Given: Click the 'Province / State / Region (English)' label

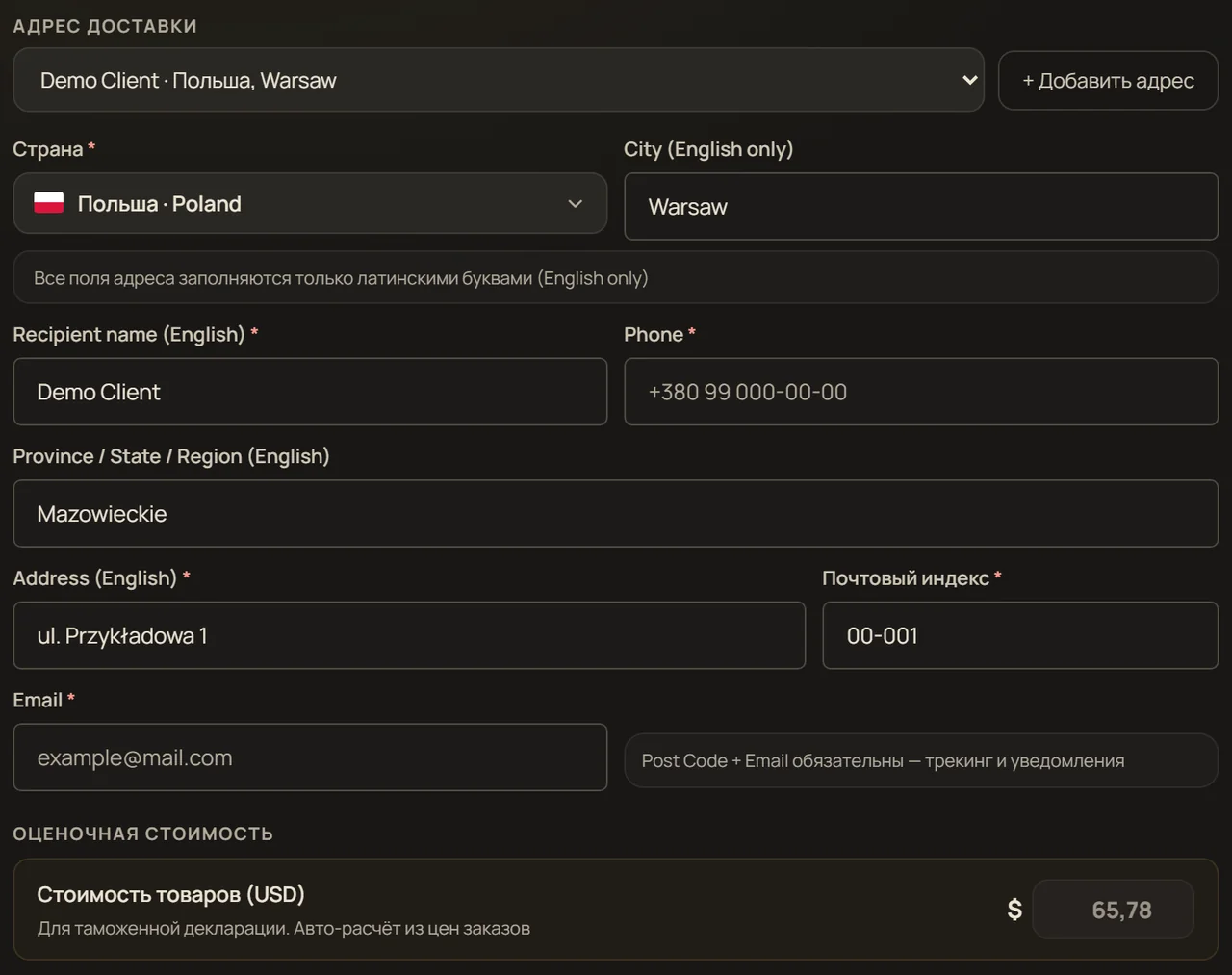Looking at the screenshot, I should [x=171, y=456].
